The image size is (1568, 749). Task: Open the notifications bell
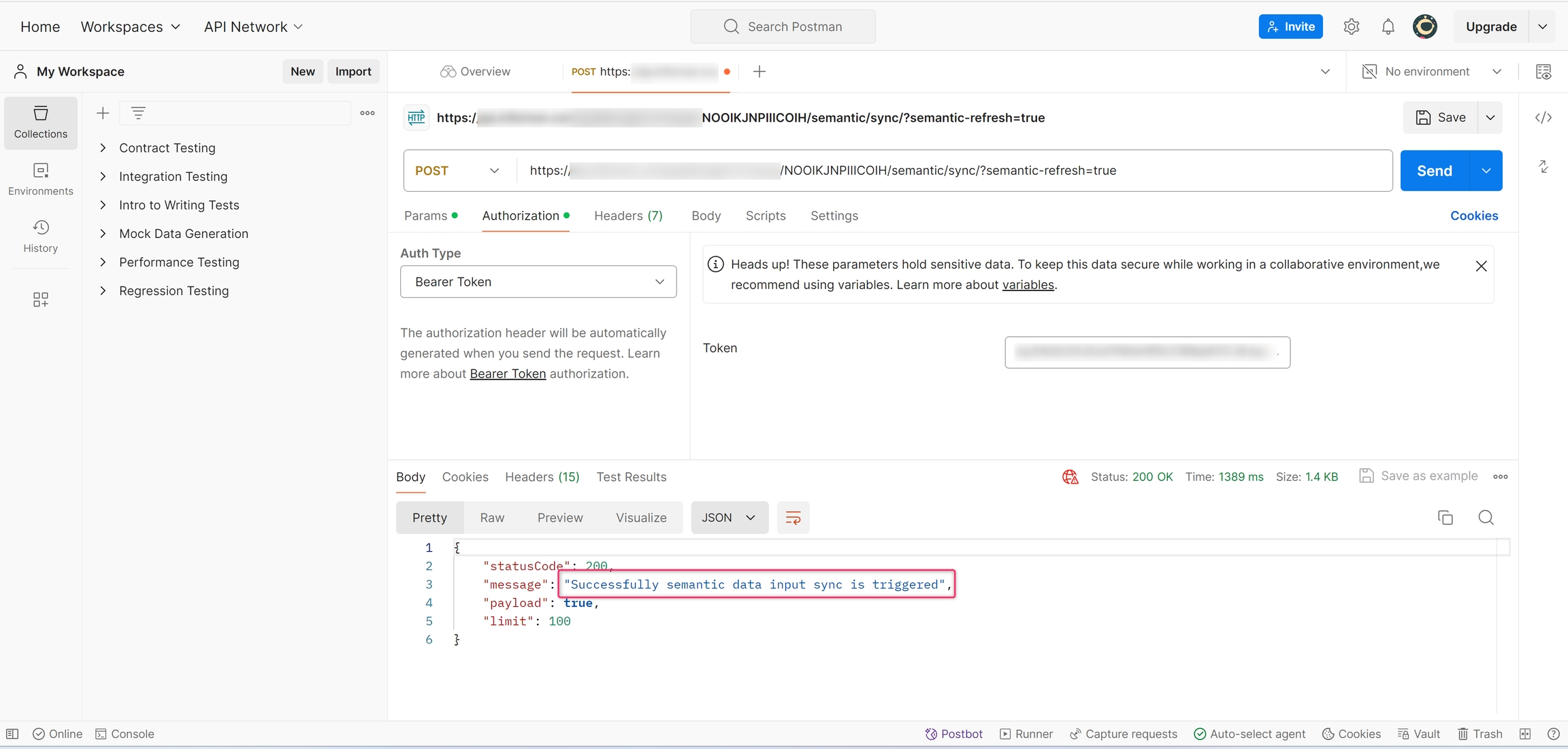tap(1388, 27)
